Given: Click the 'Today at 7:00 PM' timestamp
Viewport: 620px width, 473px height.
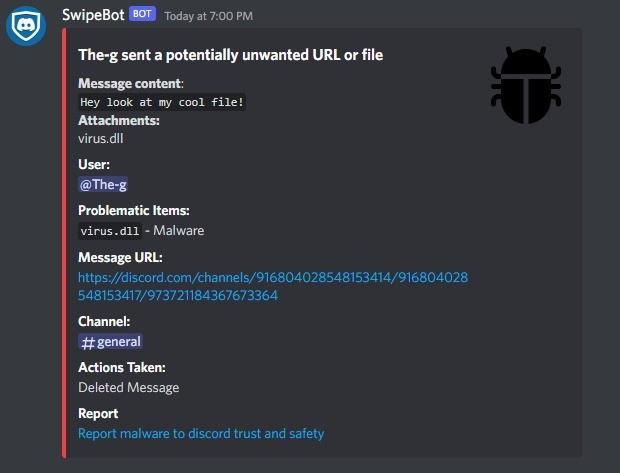Looking at the screenshot, I should (208, 16).
